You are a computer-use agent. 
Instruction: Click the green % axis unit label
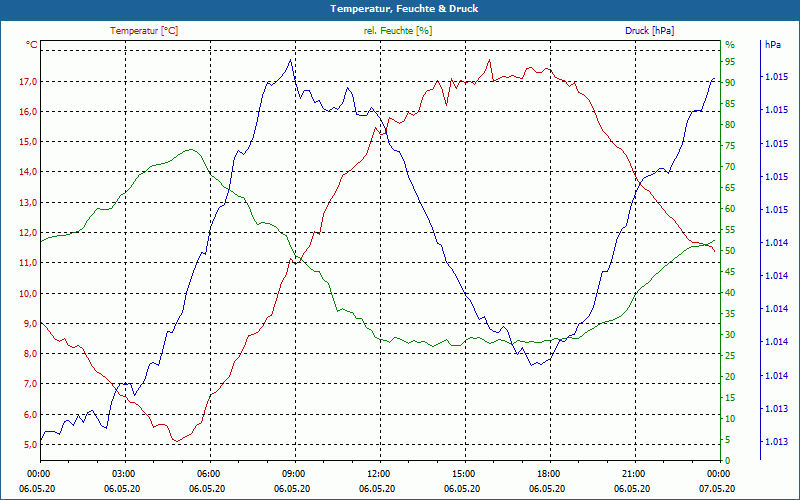click(x=730, y=45)
